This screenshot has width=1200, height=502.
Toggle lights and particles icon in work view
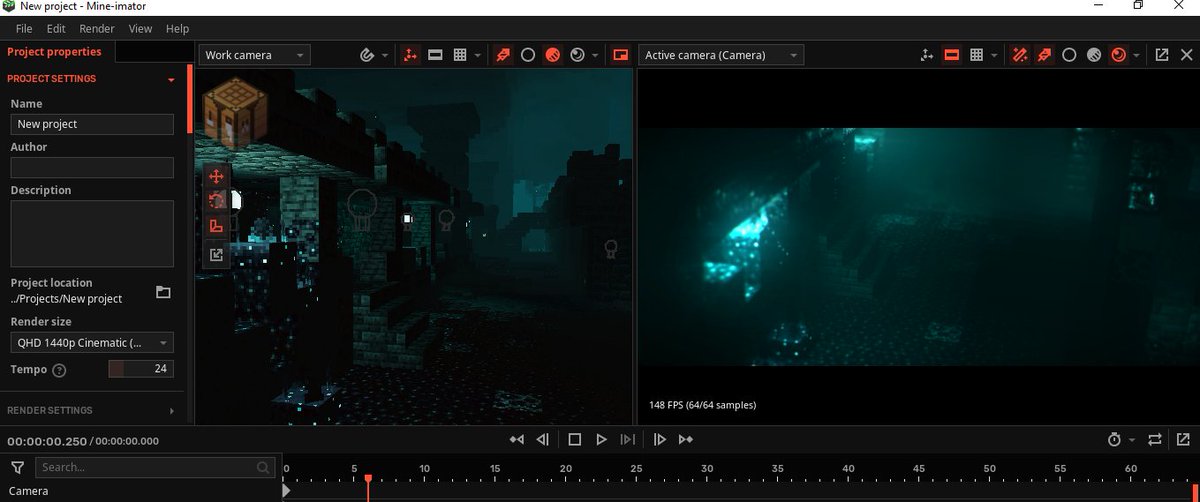tap(502, 55)
